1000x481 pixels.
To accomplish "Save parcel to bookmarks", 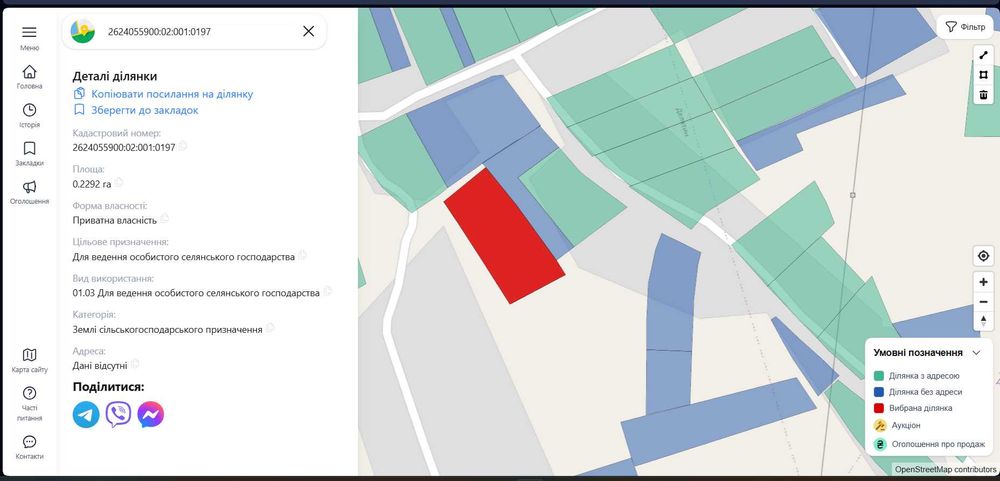I will (x=136, y=110).
